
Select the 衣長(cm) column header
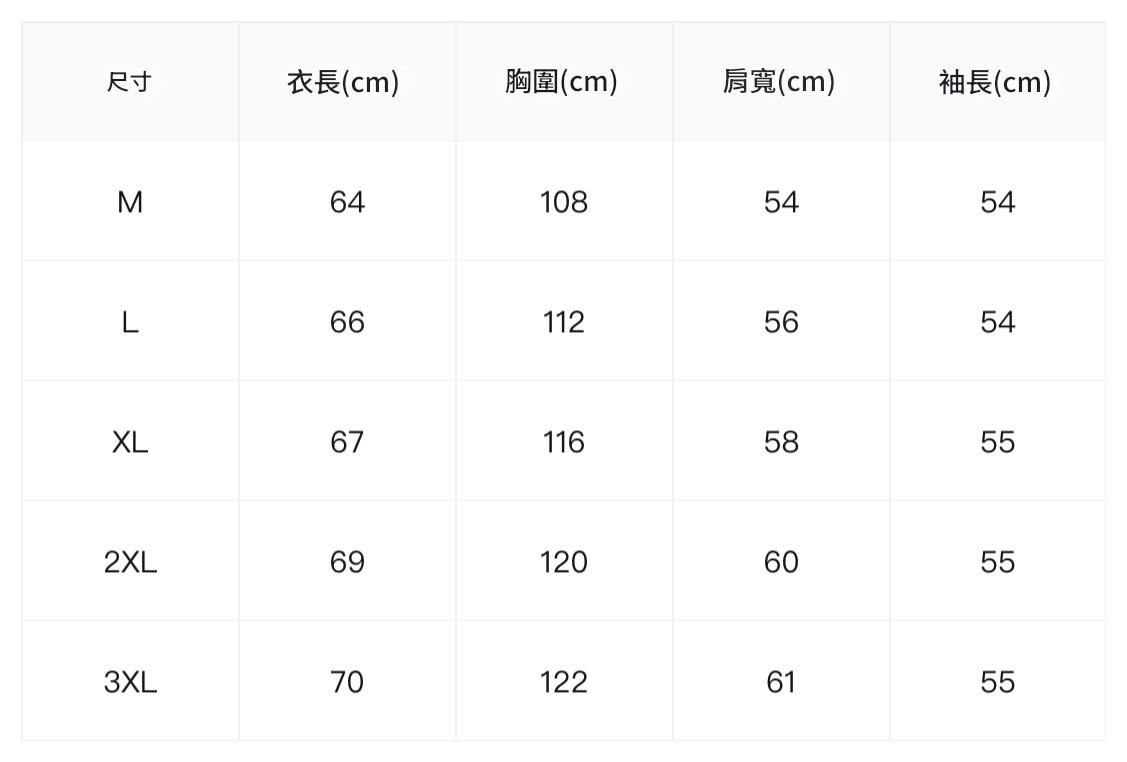(x=343, y=82)
